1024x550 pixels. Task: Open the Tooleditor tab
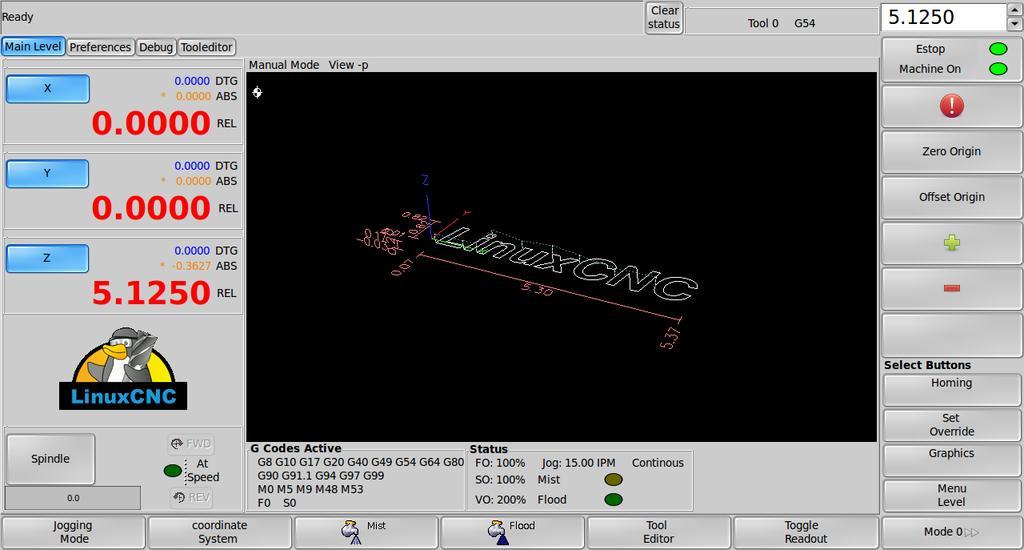click(206, 47)
